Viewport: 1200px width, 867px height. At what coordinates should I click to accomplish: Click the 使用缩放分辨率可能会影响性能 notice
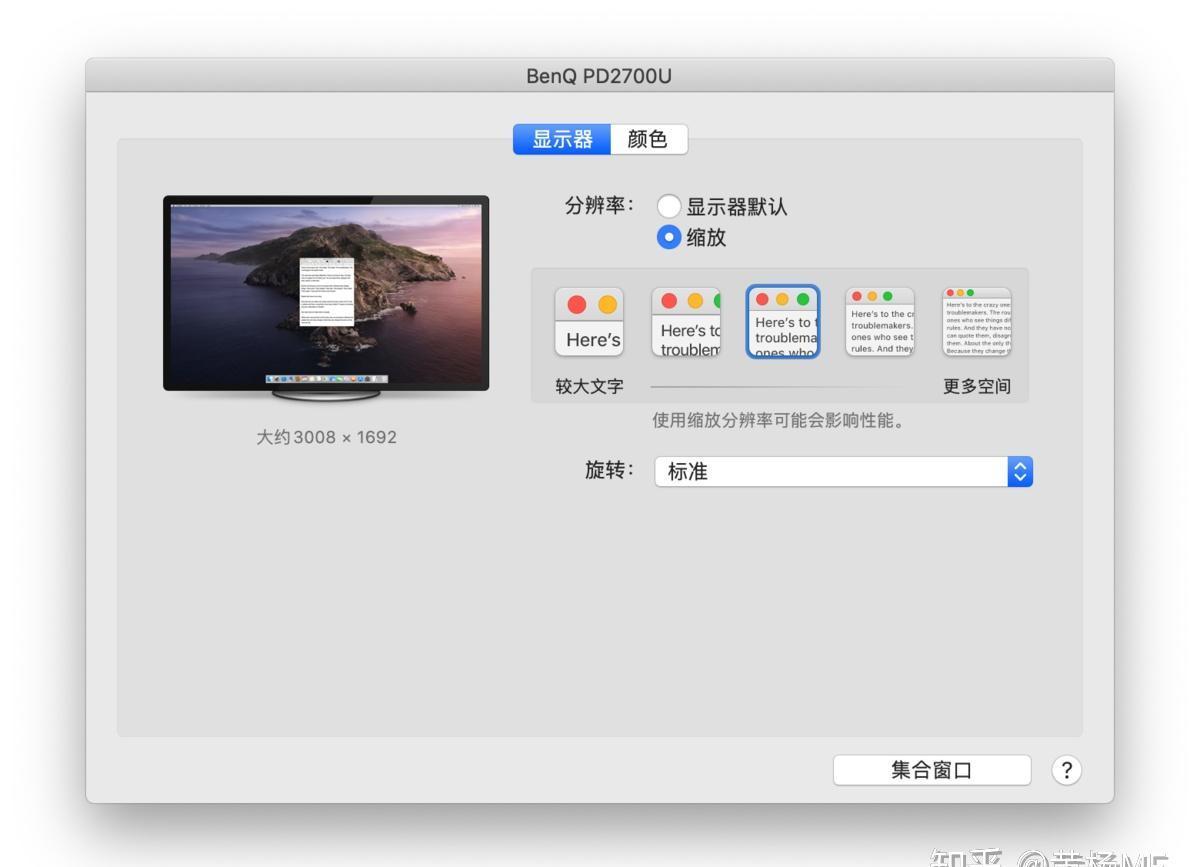[779, 420]
